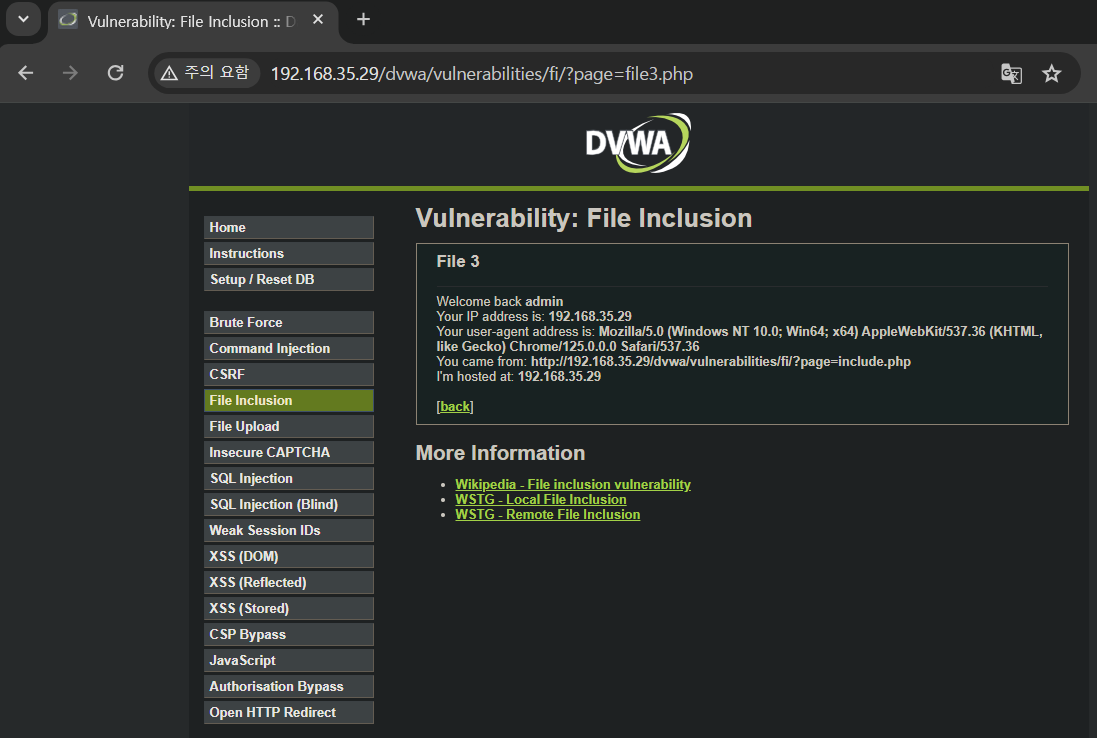1097x738 pixels.
Task: Open CSP Bypass page
Action: tap(288, 634)
